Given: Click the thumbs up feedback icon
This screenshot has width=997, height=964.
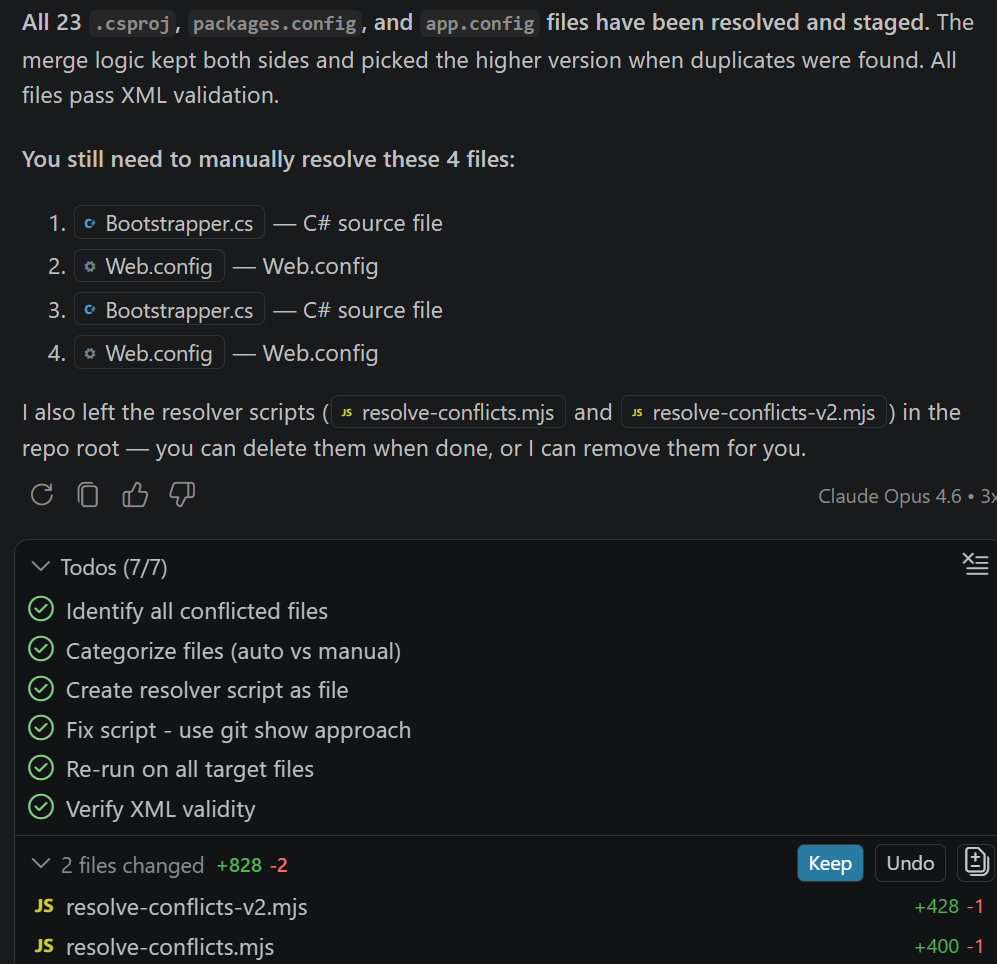Looking at the screenshot, I should (135, 494).
